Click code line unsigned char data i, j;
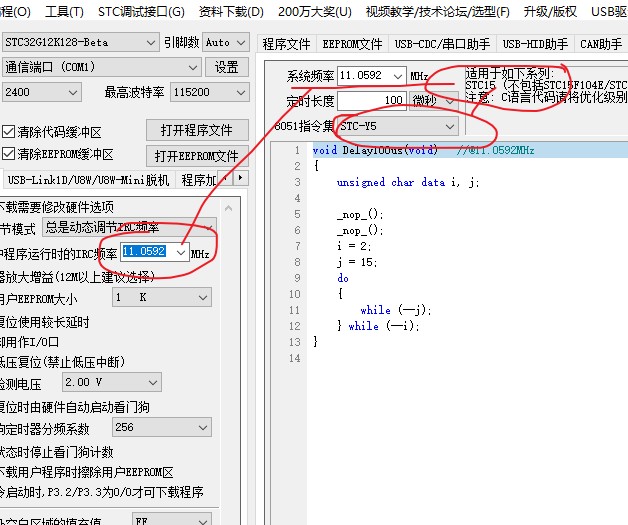 (x=408, y=183)
